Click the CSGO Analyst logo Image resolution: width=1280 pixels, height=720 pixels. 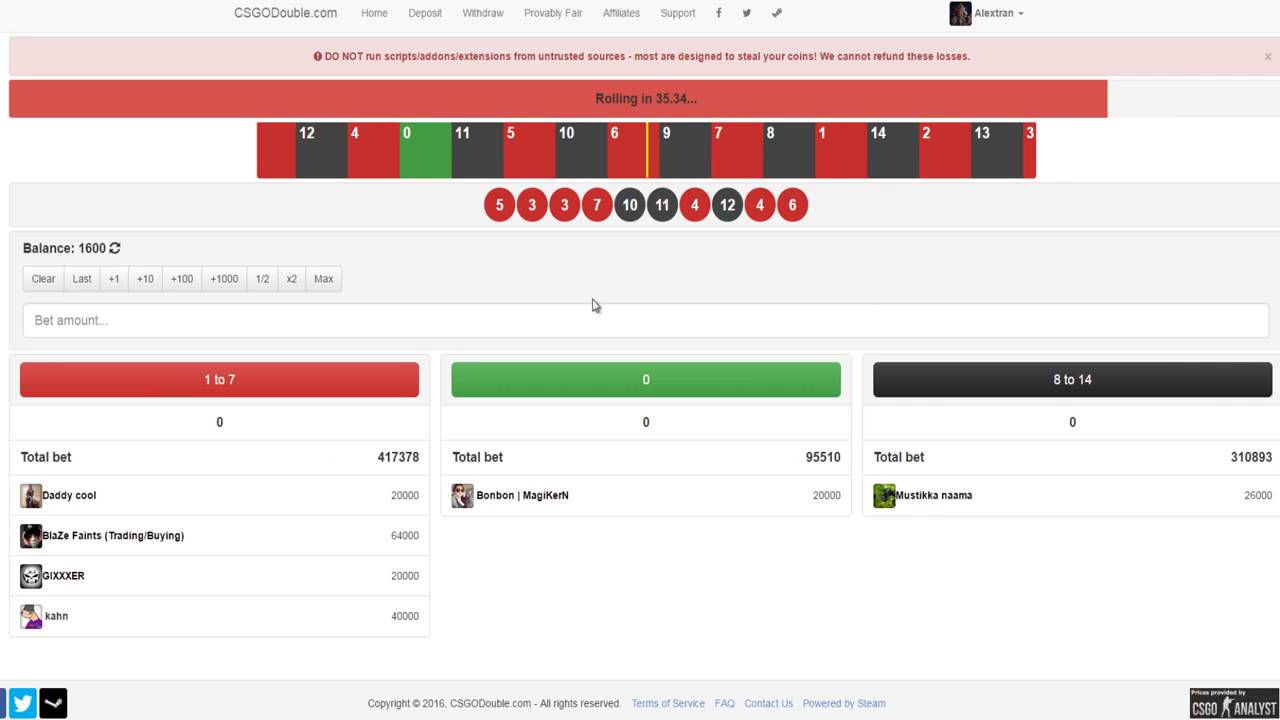[1234, 703]
